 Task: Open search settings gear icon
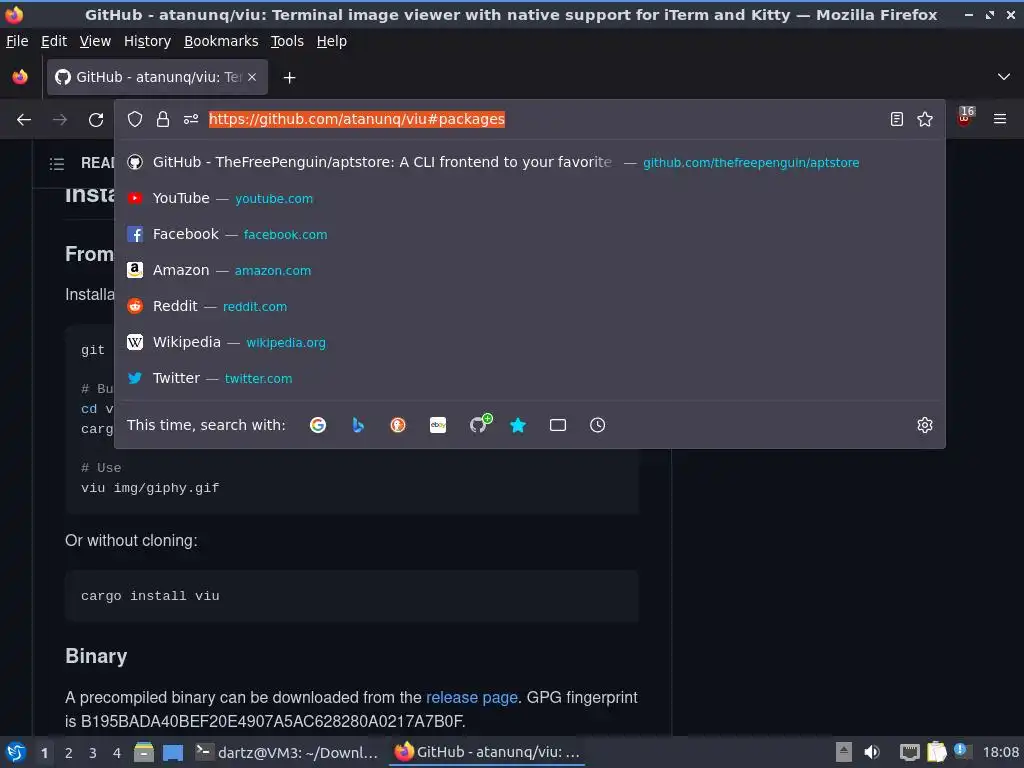[x=925, y=425]
